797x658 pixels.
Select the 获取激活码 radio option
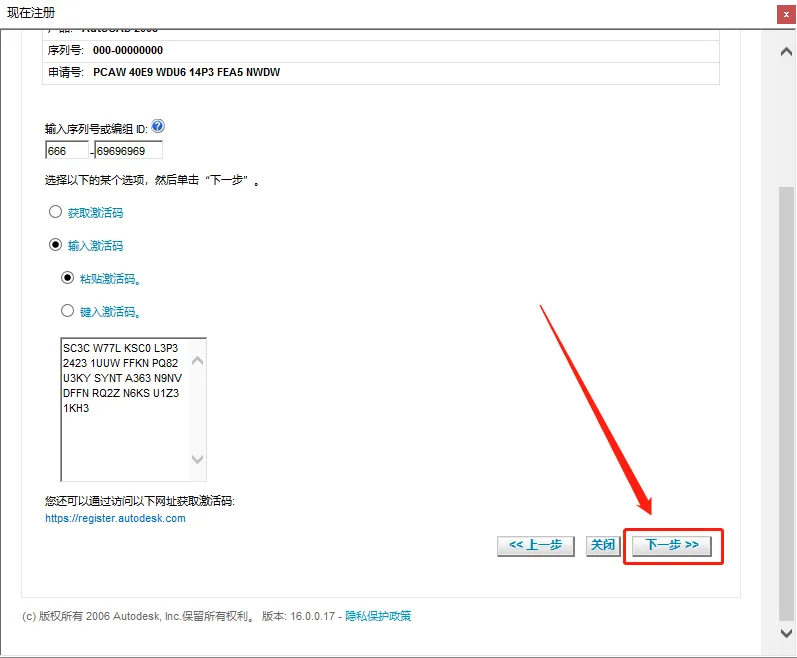click(55, 212)
